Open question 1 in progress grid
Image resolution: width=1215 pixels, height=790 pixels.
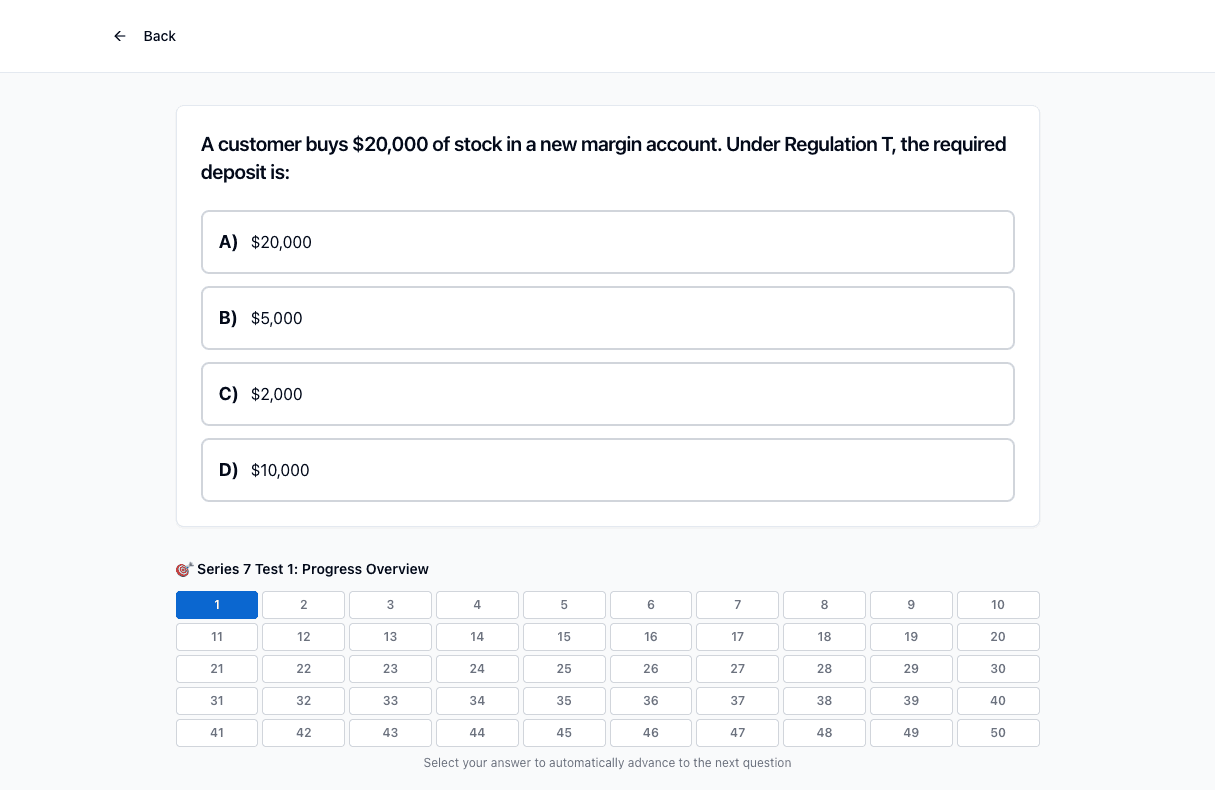tap(217, 605)
